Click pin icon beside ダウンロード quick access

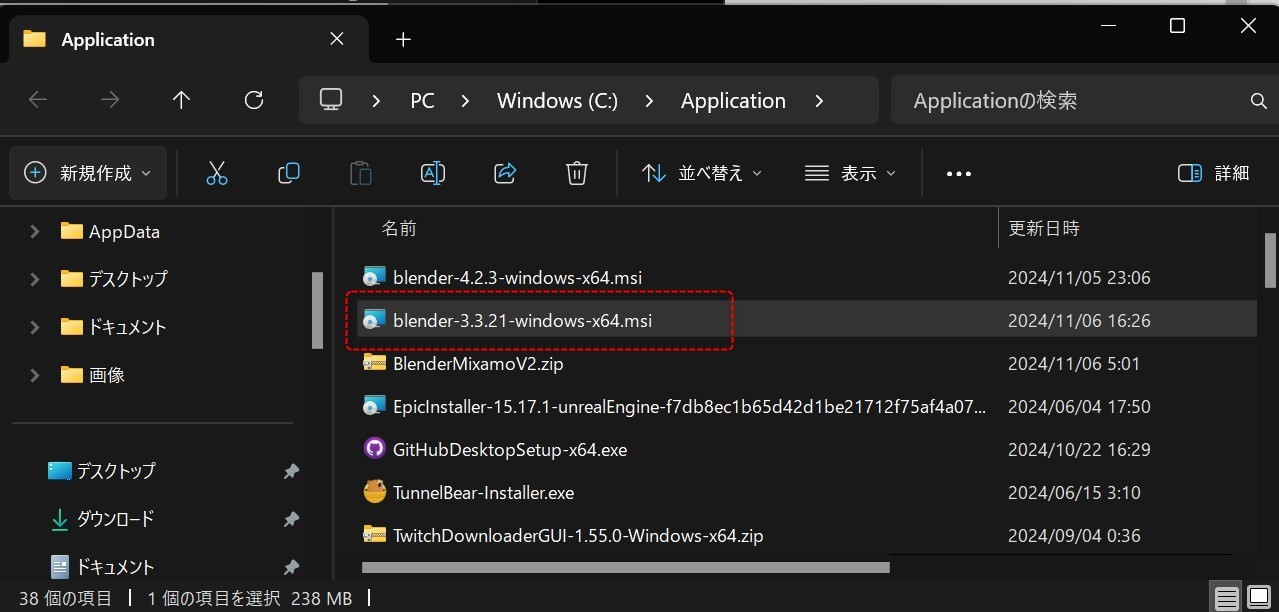click(x=291, y=519)
